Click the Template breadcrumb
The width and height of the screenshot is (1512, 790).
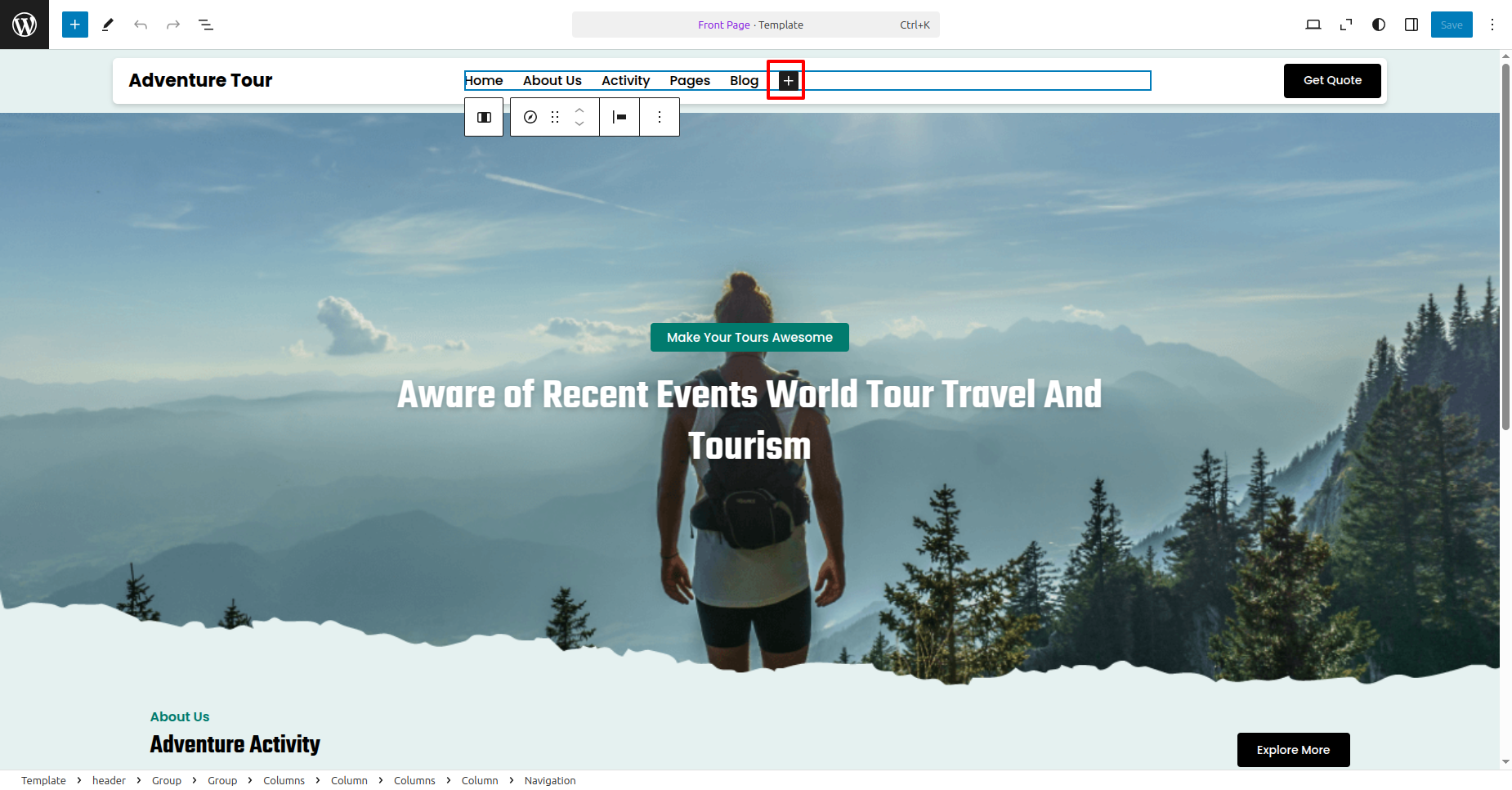pos(43,780)
